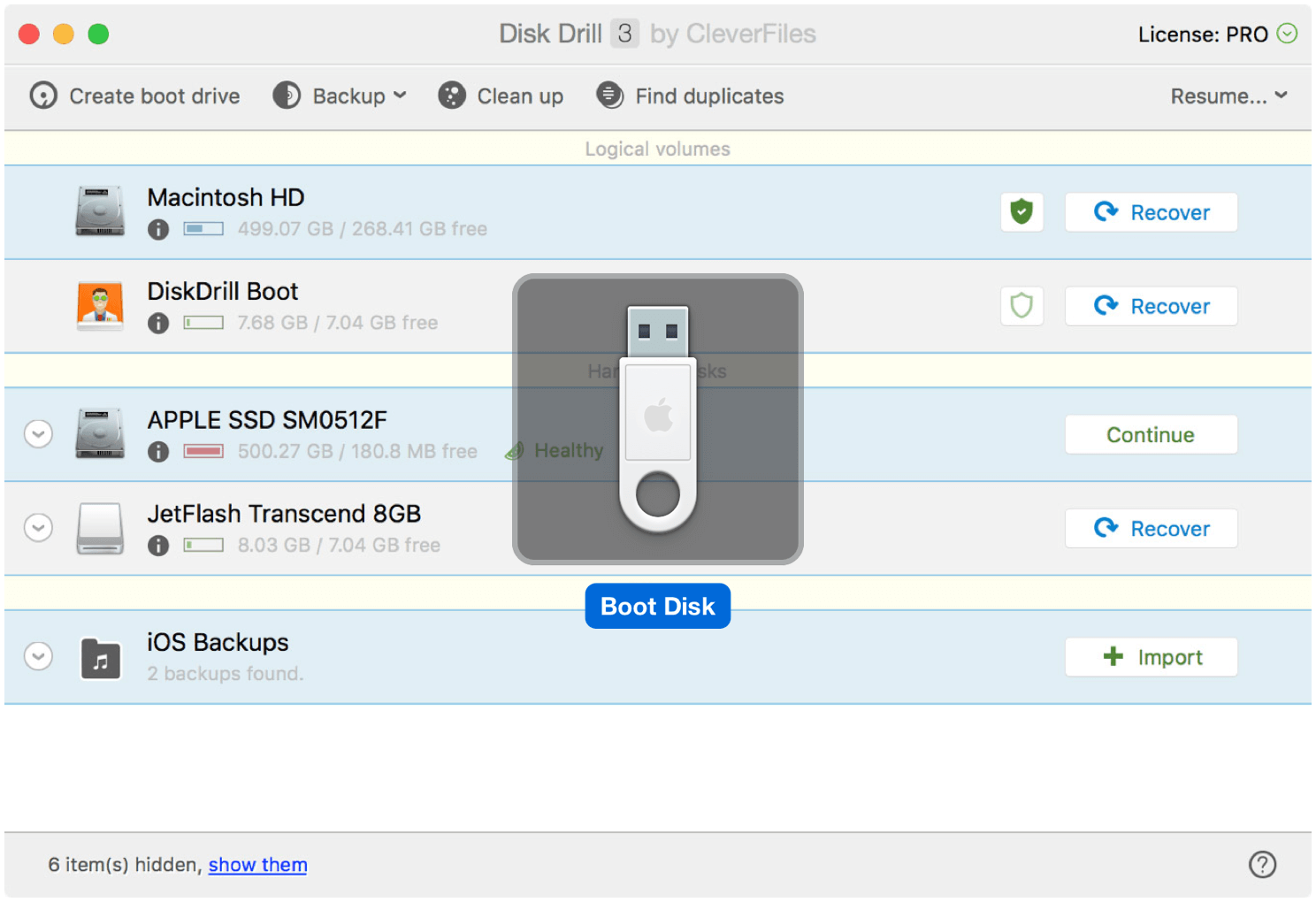Image resolution: width=1316 pixels, height=902 pixels.
Task: Toggle protection shield for DiskDrill Boot
Action: coord(1021,306)
